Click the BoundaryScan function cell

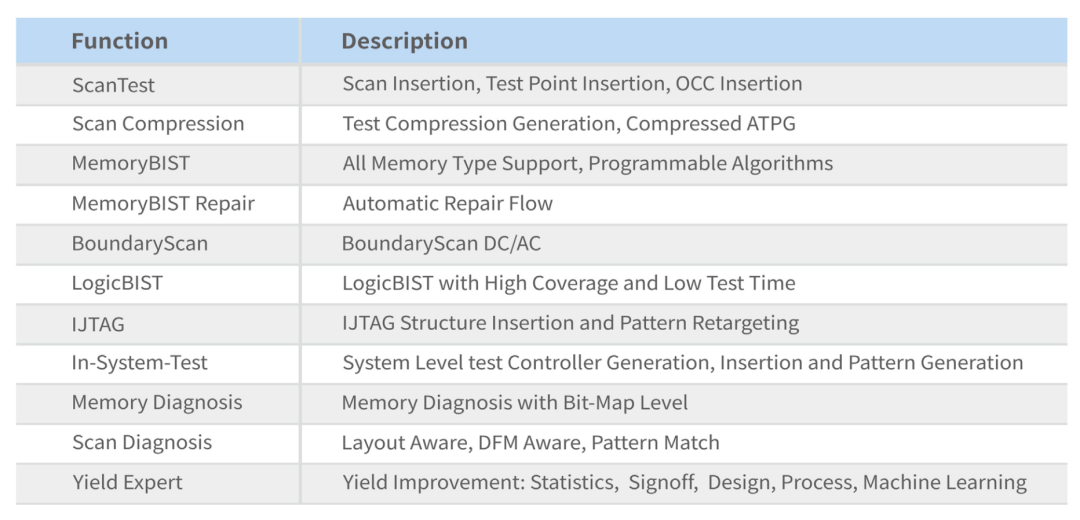point(140,244)
